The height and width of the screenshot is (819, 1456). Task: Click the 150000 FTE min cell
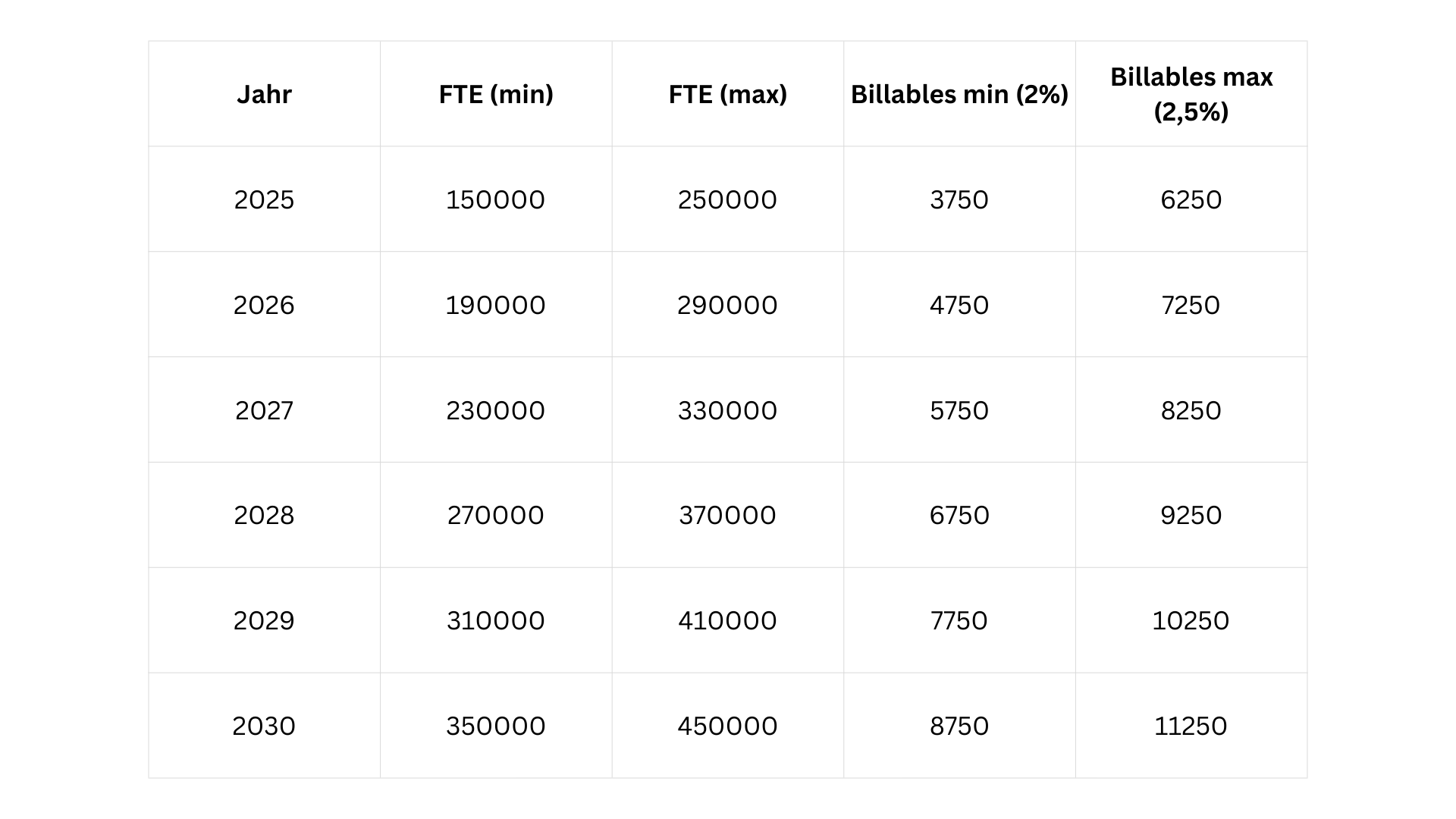496,199
